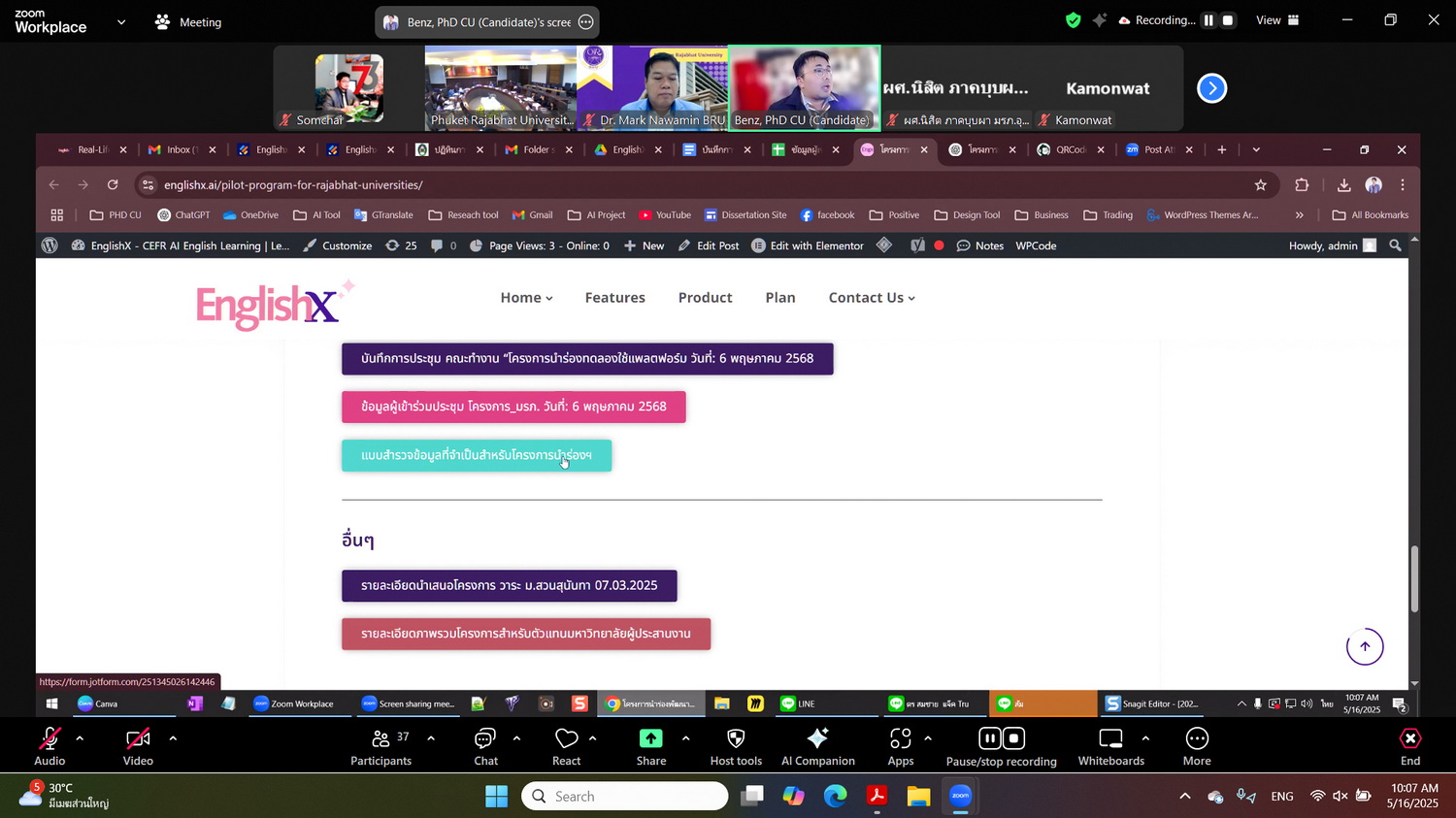Image resolution: width=1456 pixels, height=818 pixels.
Task: Open the facebook bookmark
Action: (827, 214)
